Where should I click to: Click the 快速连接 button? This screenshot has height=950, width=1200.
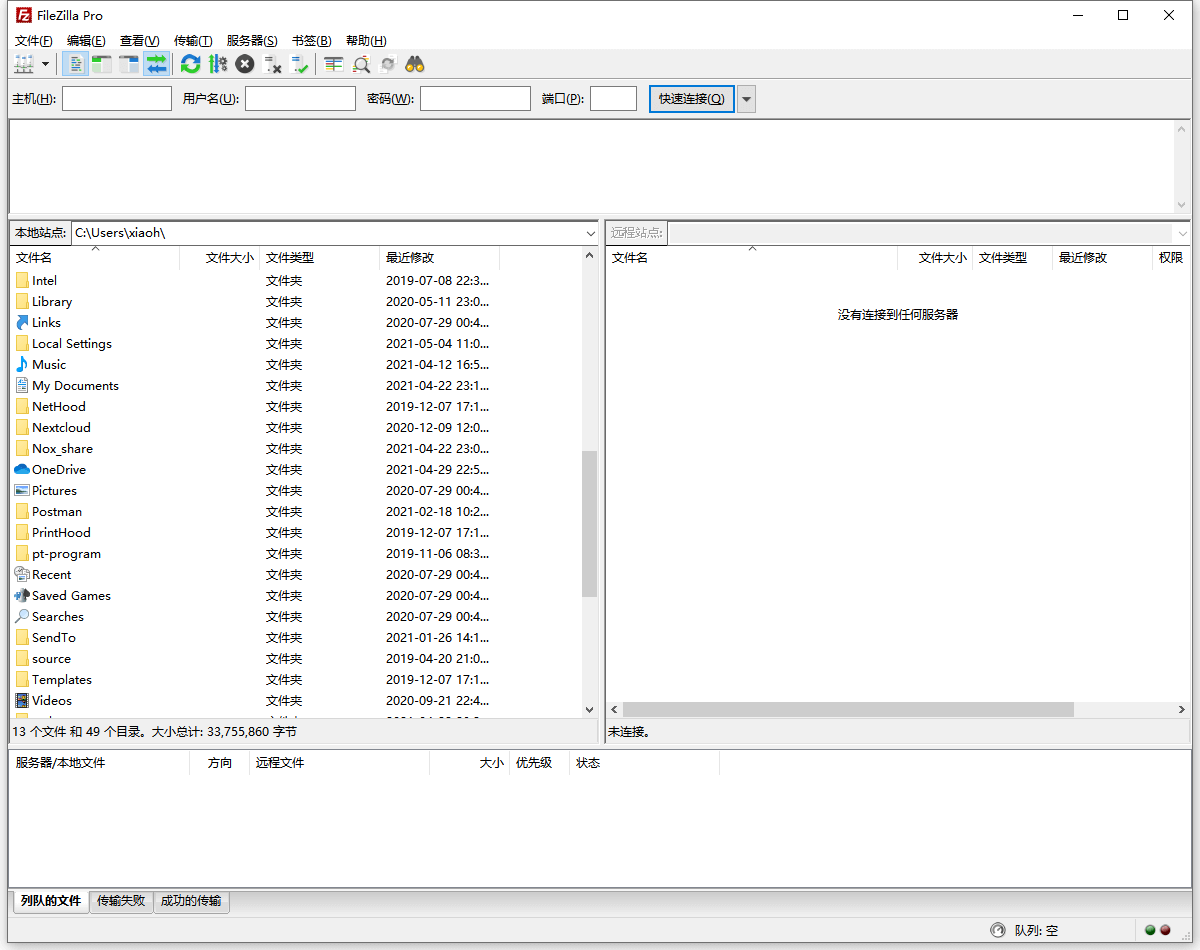pos(691,98)
